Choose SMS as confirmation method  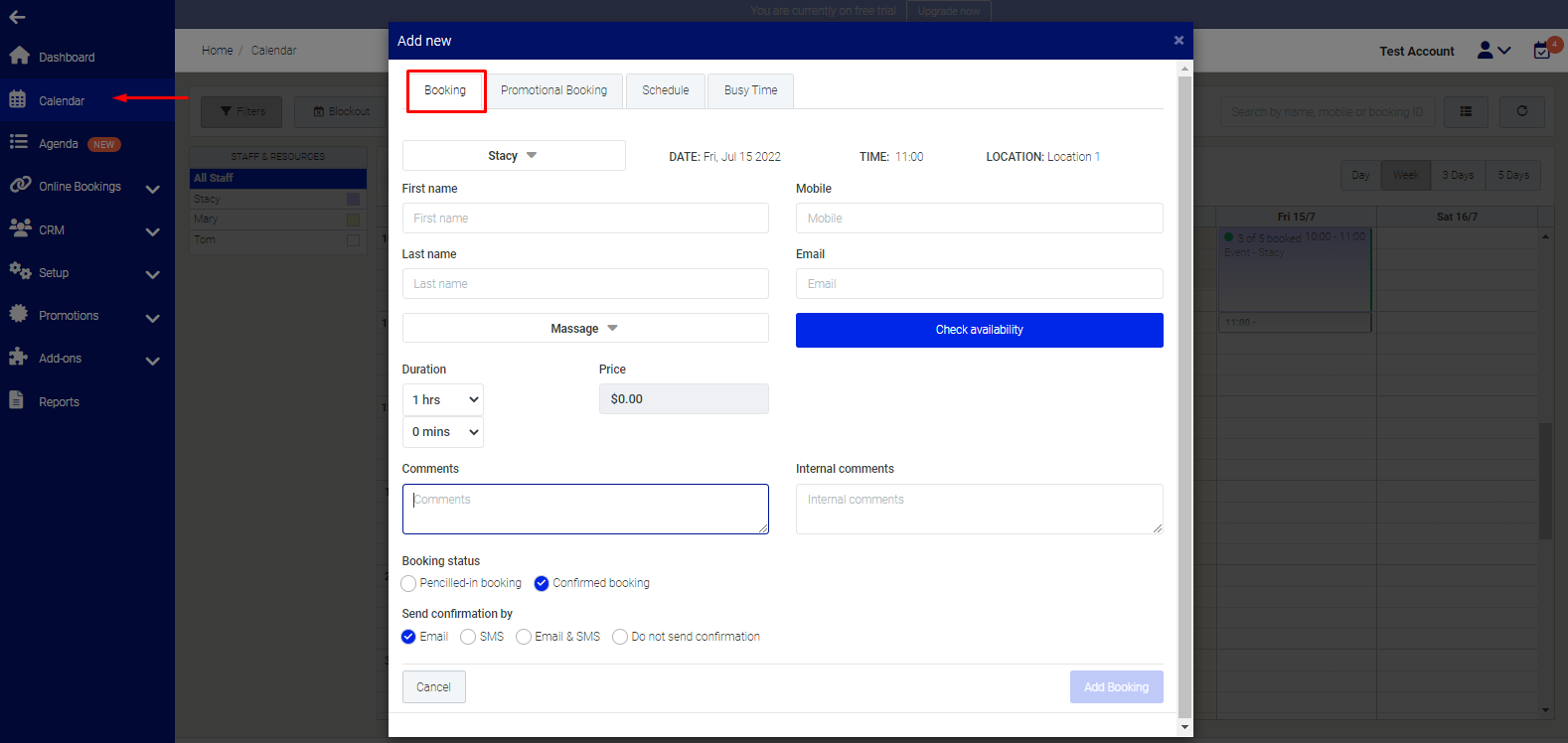468,638
